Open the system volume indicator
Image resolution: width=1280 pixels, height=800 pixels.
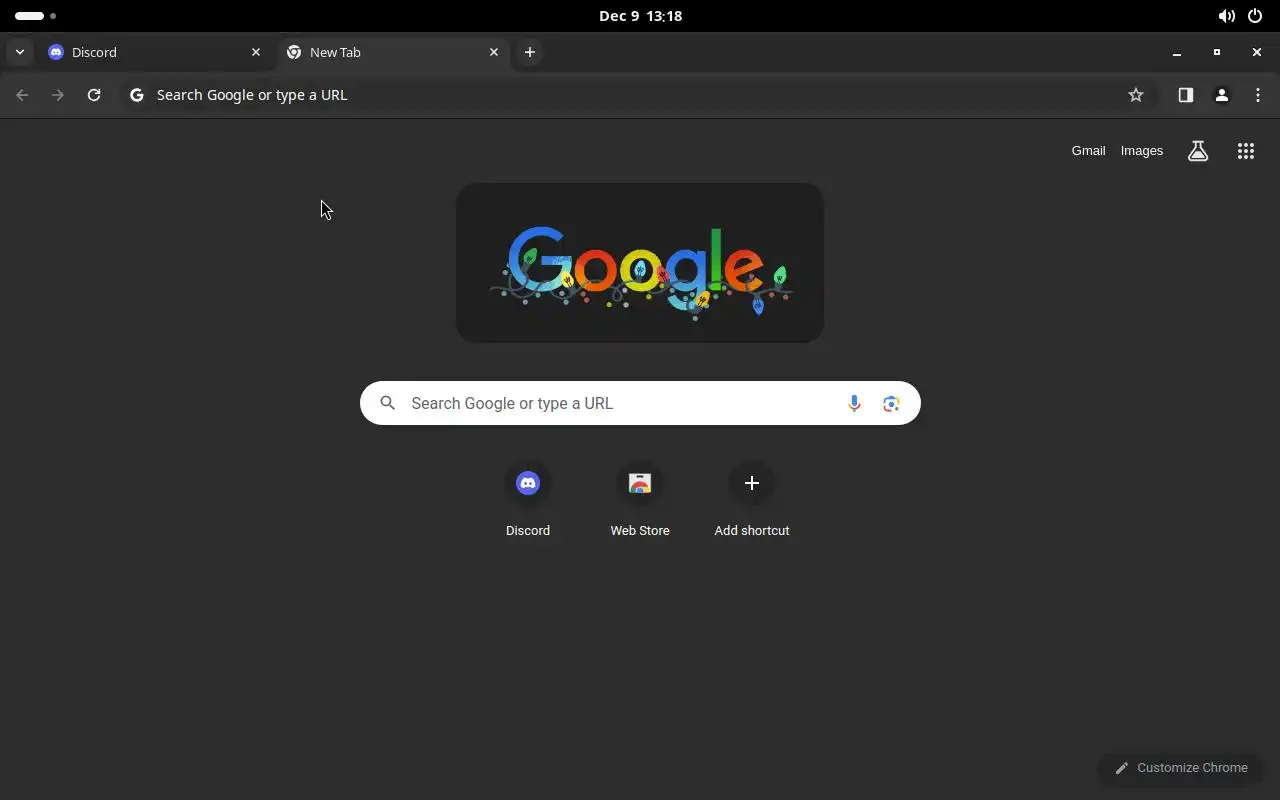point(1226,16)
